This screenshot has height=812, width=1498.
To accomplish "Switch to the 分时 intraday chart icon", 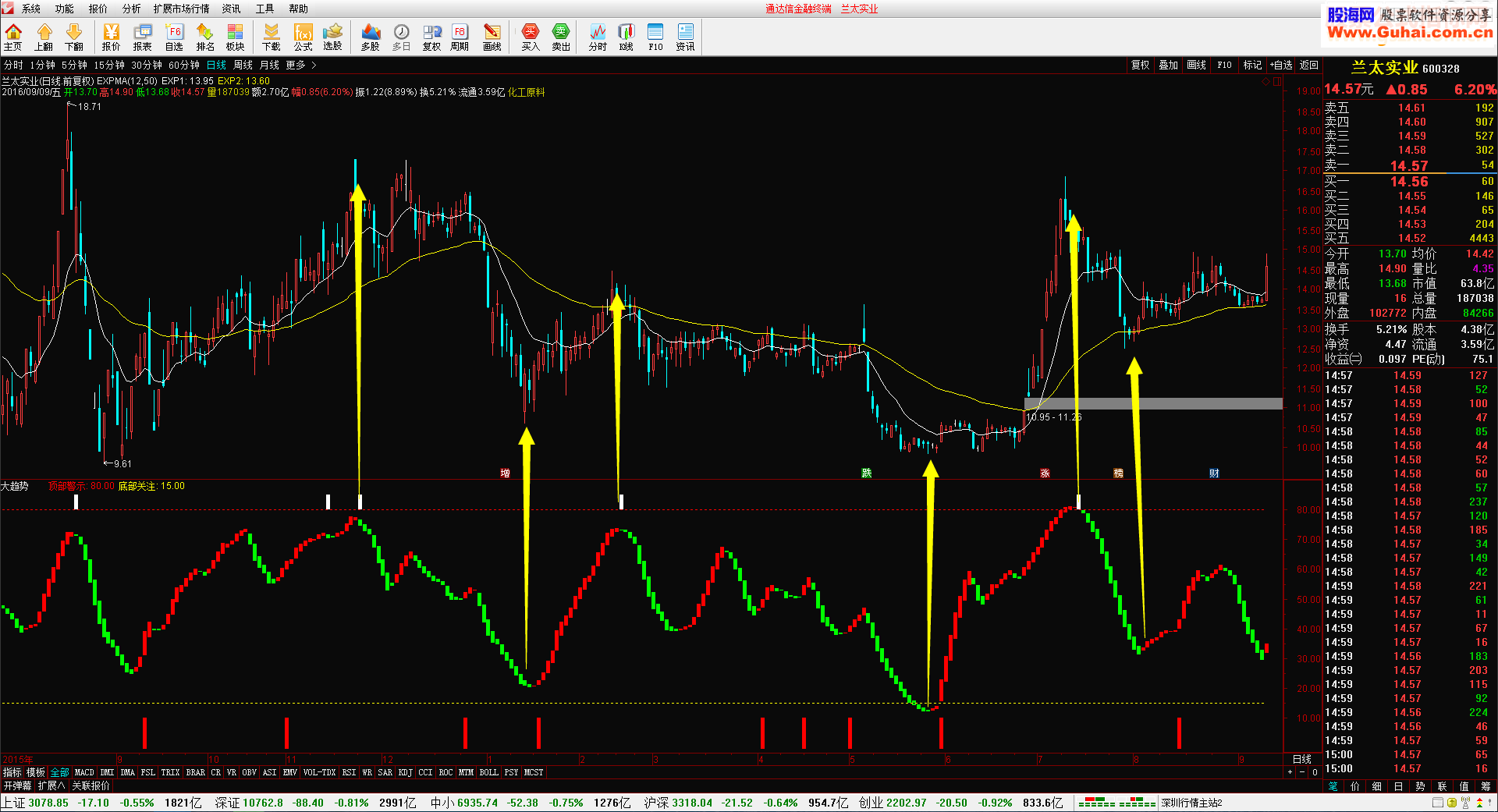I will pyautogui.click(x=598, y=37).
